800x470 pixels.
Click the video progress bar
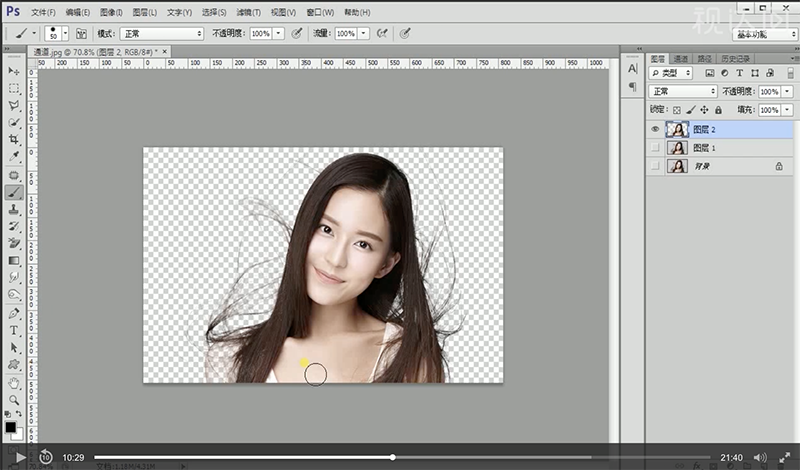(x=402, y=457)
